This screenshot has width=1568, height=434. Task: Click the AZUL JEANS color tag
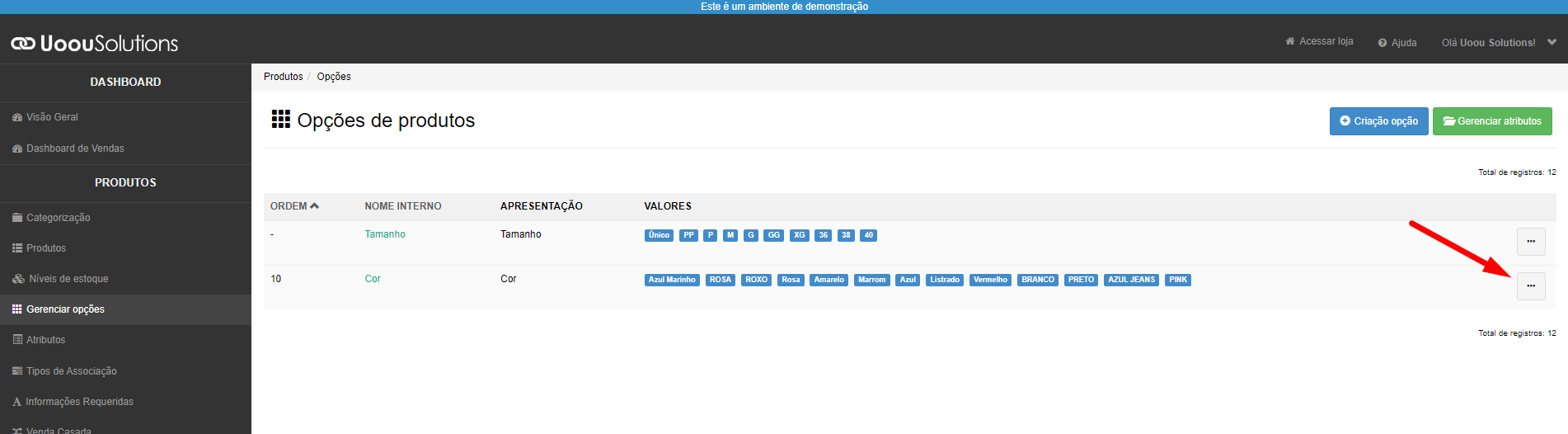[x=1131, y=280]
